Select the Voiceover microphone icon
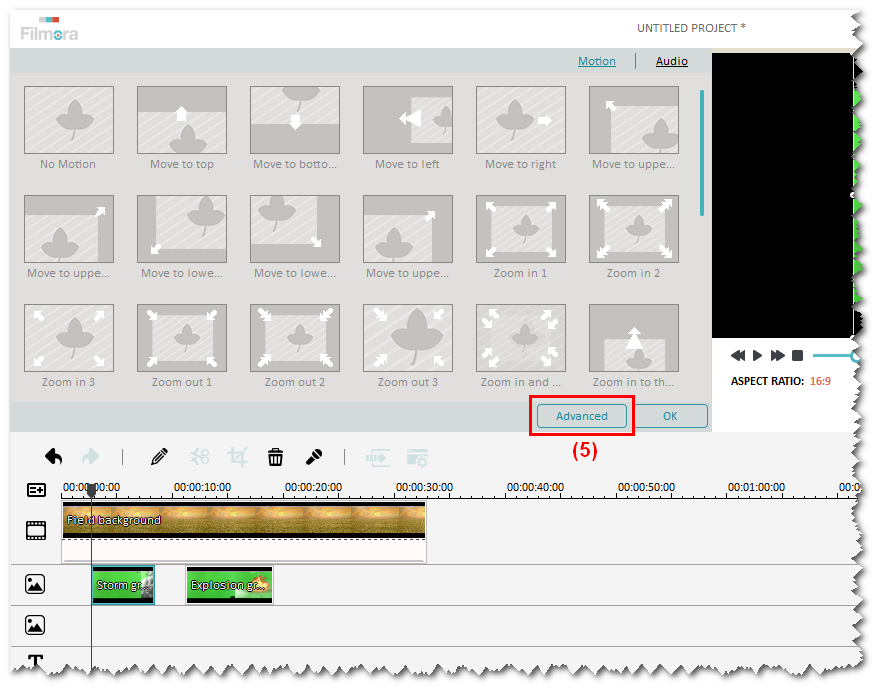The image size is (880, 692). 313,456
